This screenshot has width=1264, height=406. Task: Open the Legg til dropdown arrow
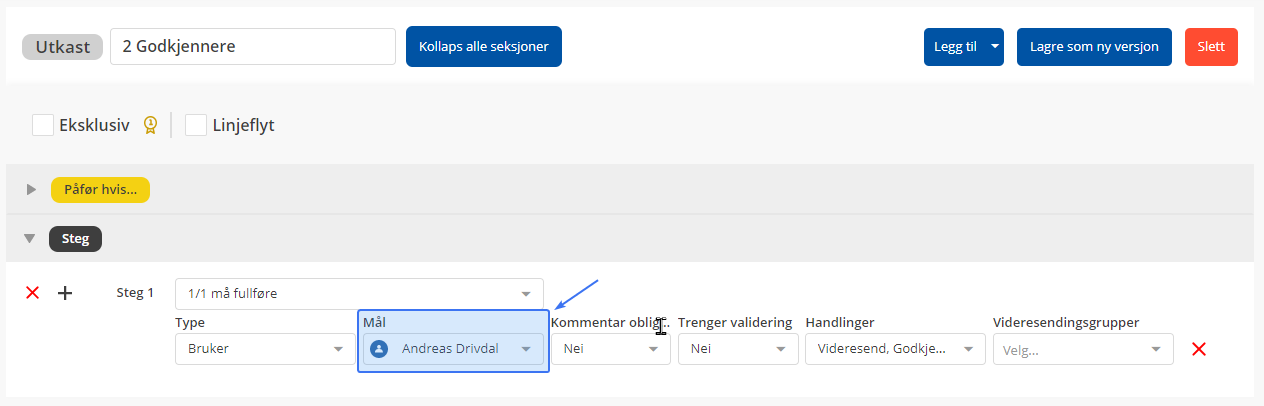coord(994,47)
